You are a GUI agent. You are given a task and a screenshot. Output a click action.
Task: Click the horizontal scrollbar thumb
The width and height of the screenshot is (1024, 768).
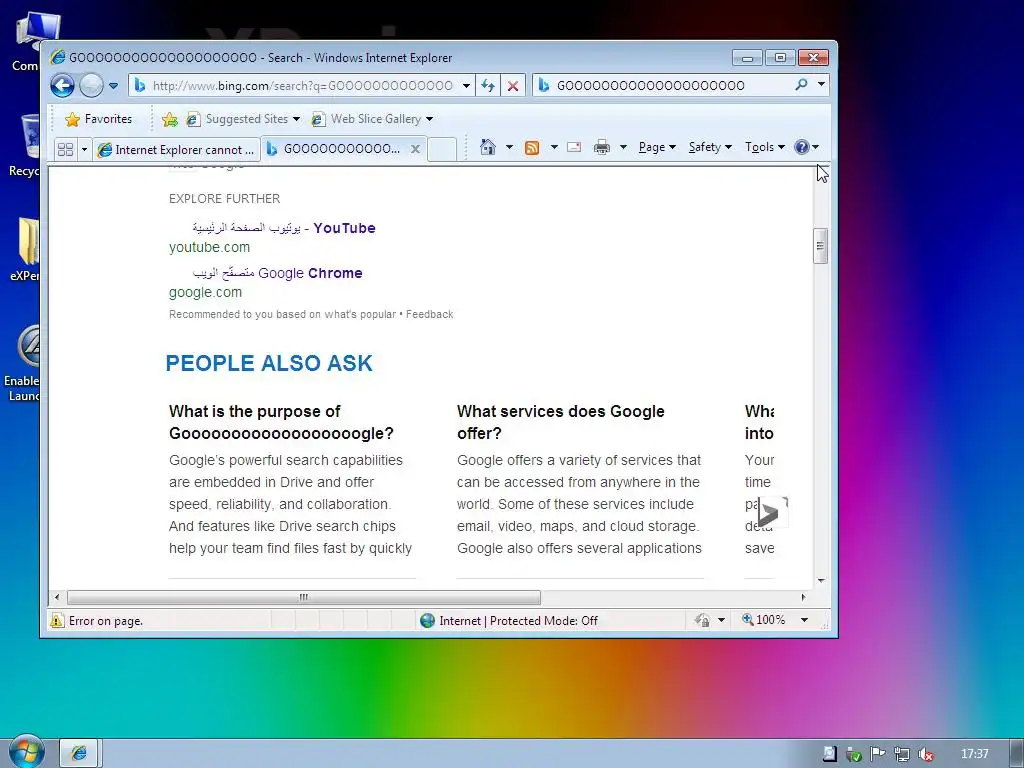point(304,597)
